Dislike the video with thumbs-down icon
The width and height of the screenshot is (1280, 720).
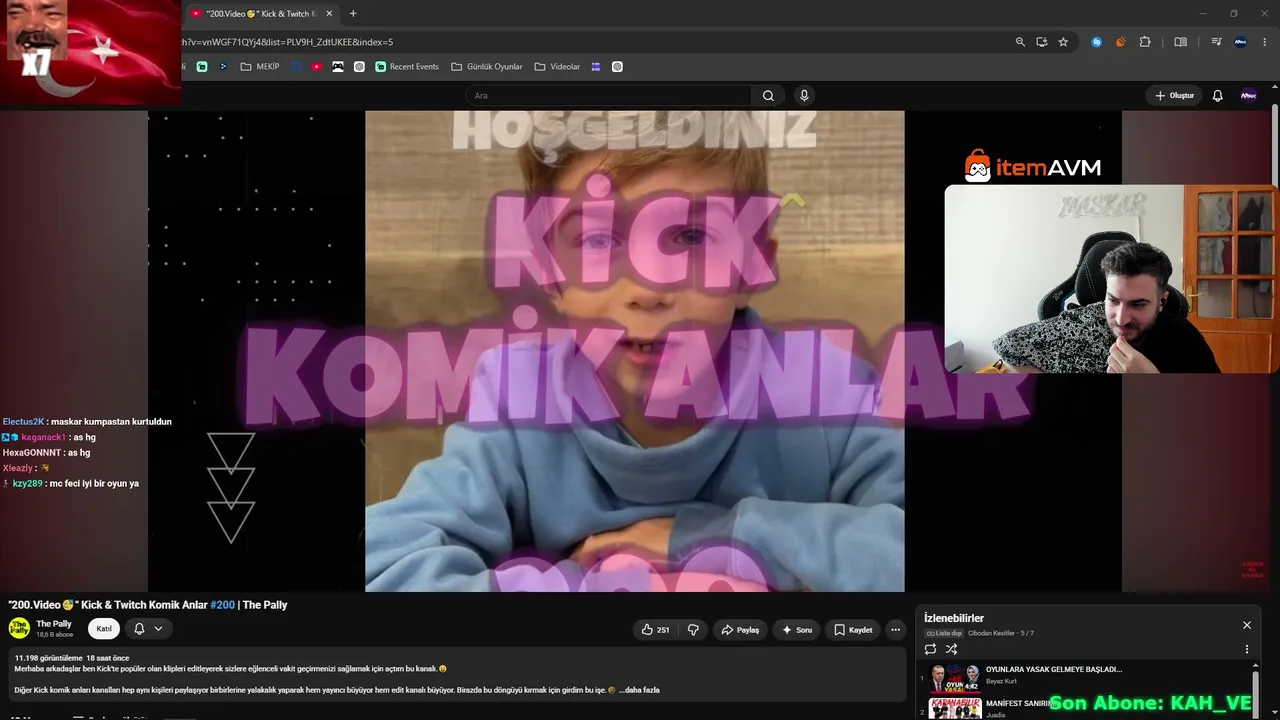point(693,630)
